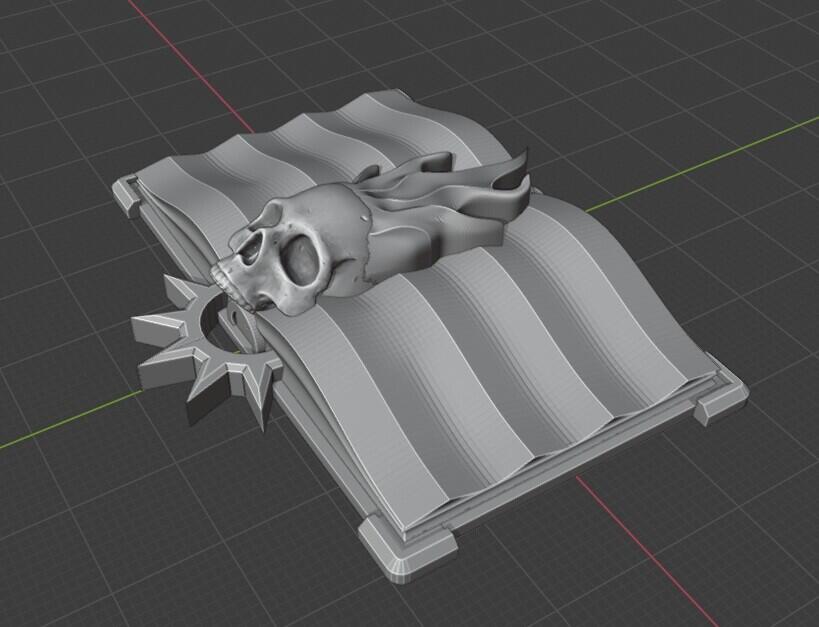Click the skull's large eye socket
This screenshot has width=819, height=627.
pos(303,260)
